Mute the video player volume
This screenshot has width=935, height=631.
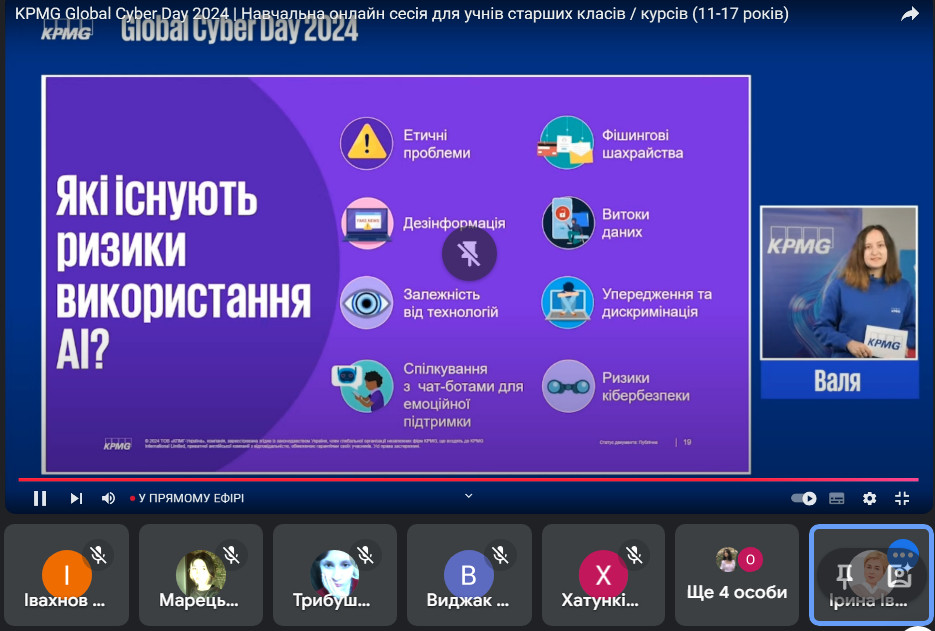point(108,498)
